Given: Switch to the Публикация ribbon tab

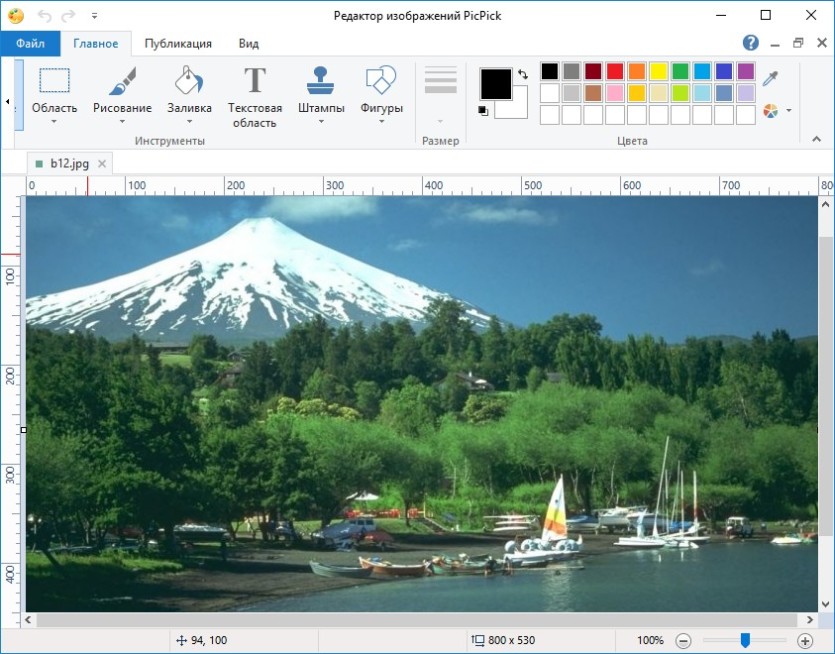Looking at the screenshot, I should tap(178, 44).
